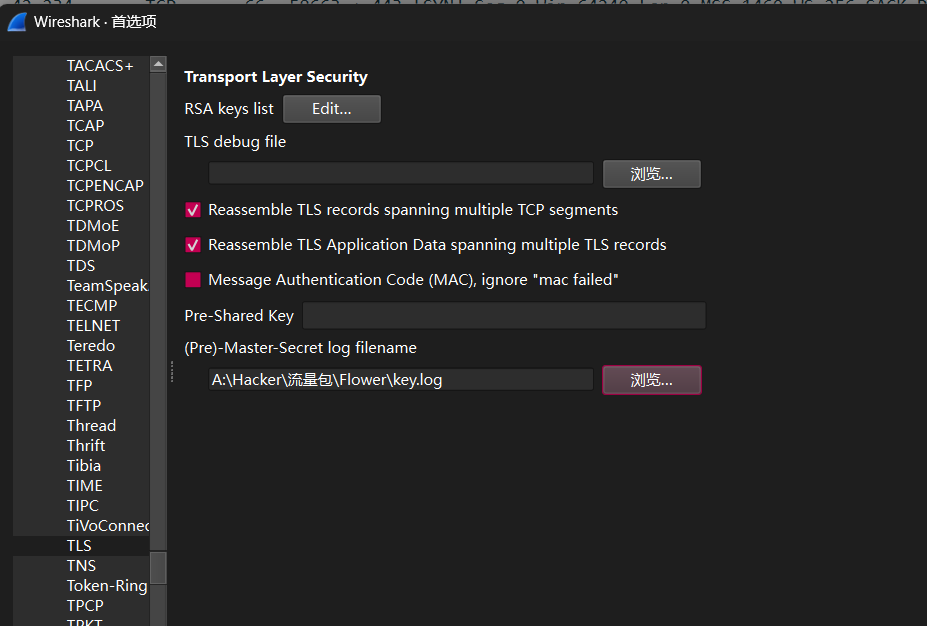Click the Wireshark shark fin title icon
This screenshot has height=626, width=927.
[17, 22]
